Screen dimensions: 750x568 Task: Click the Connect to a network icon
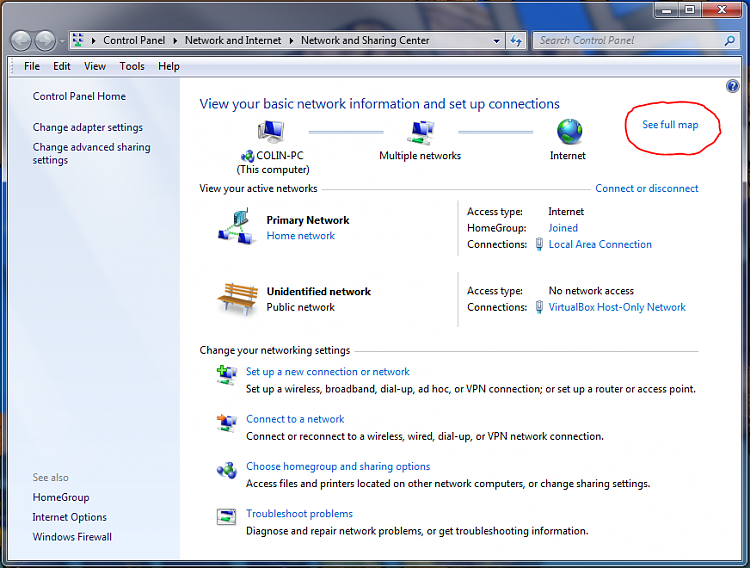[227, 423]
